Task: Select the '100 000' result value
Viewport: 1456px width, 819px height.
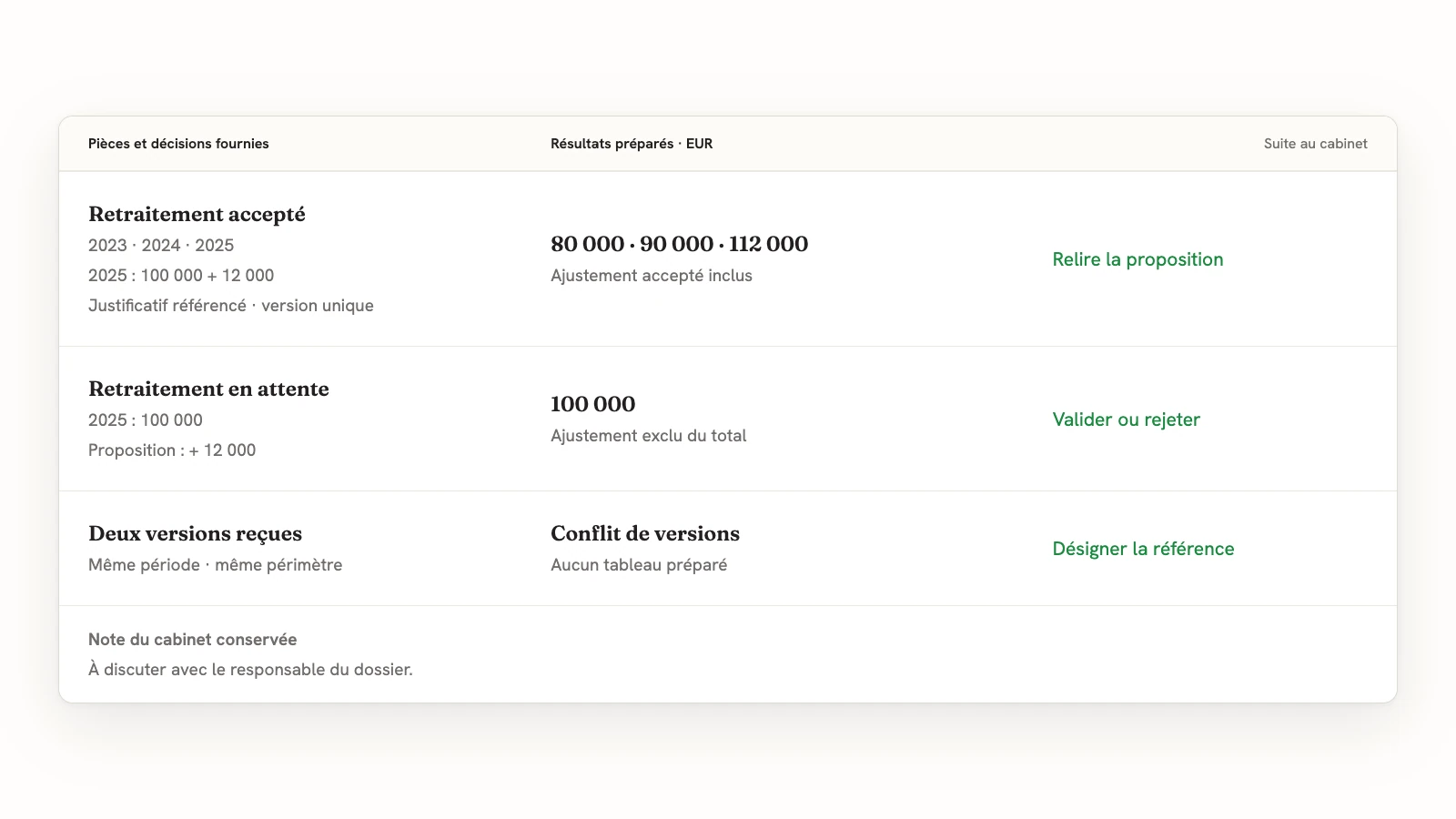Action: point(592,404)
